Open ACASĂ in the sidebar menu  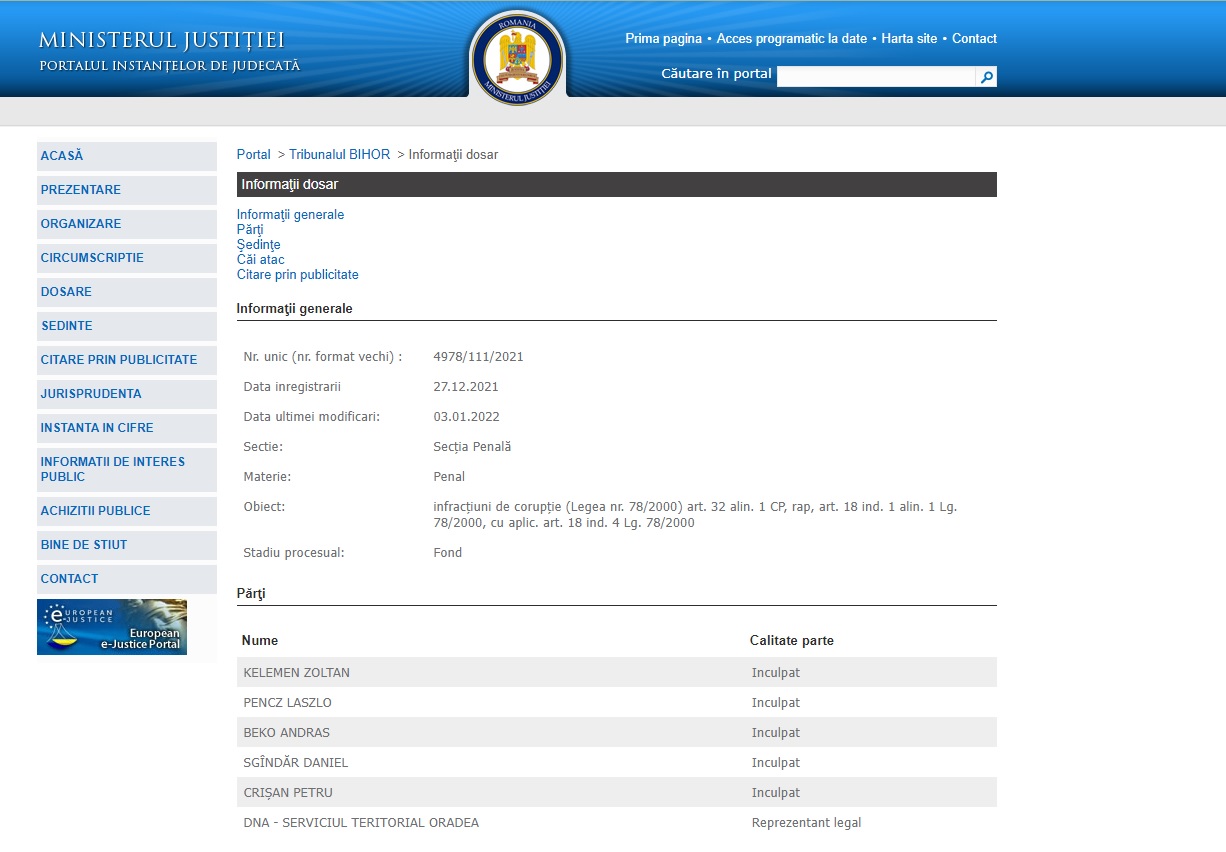pos(127,156)
